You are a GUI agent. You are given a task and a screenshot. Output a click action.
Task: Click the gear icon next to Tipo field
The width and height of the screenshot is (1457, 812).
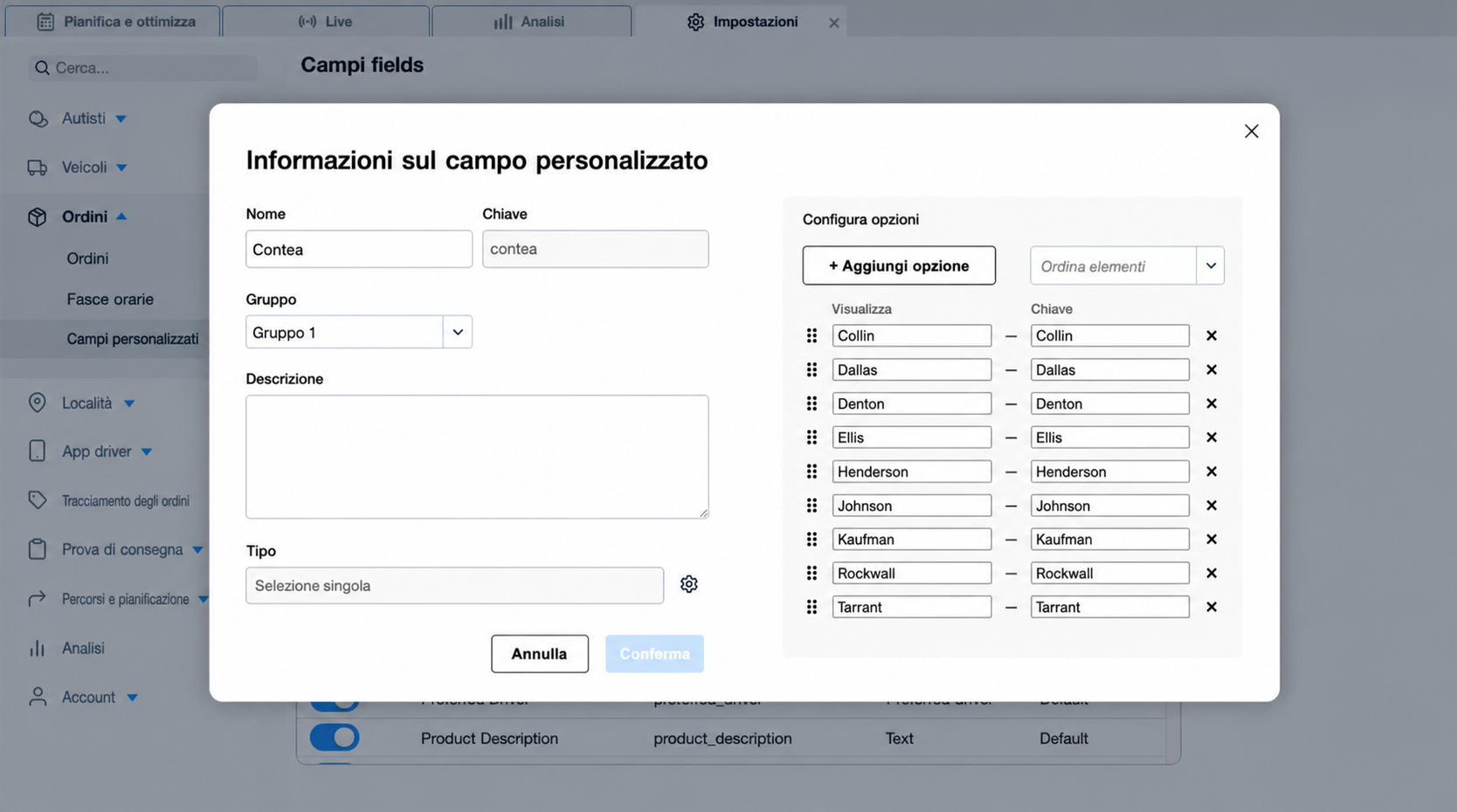[x=688, y=584]
